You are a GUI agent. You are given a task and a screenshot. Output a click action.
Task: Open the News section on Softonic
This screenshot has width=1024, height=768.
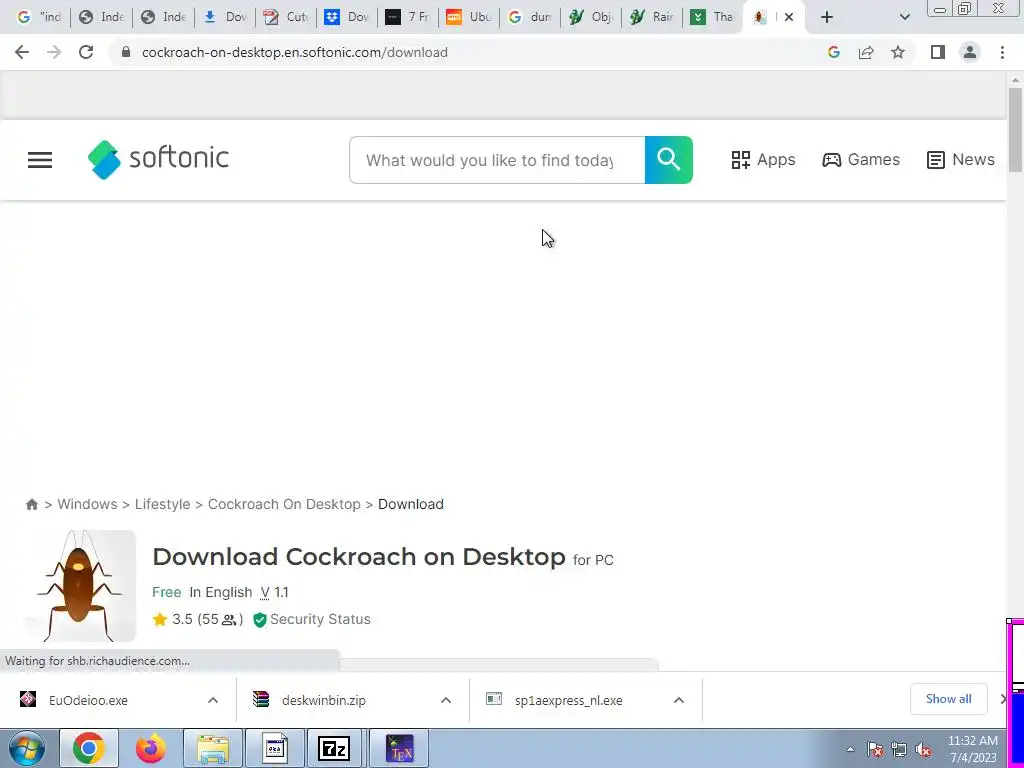(x=961, y=160)
